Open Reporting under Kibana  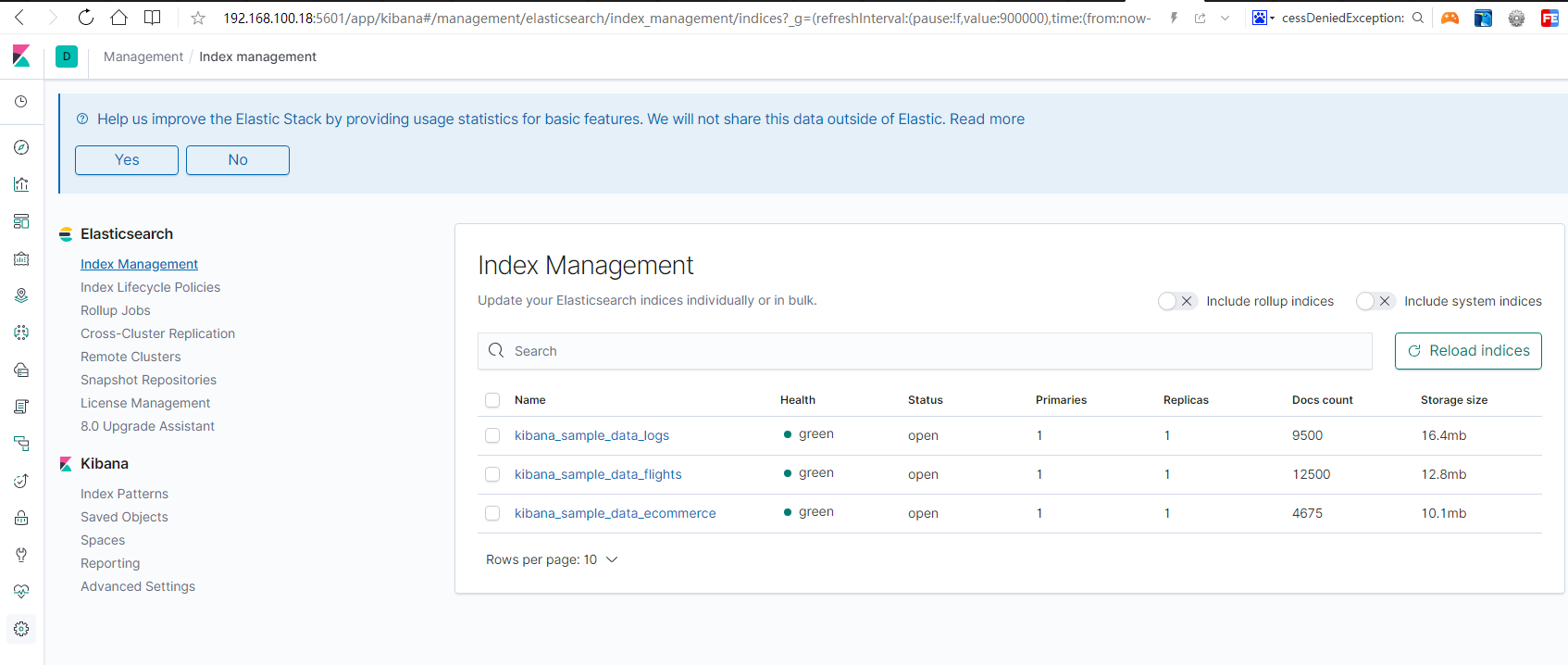pos(110,563)
